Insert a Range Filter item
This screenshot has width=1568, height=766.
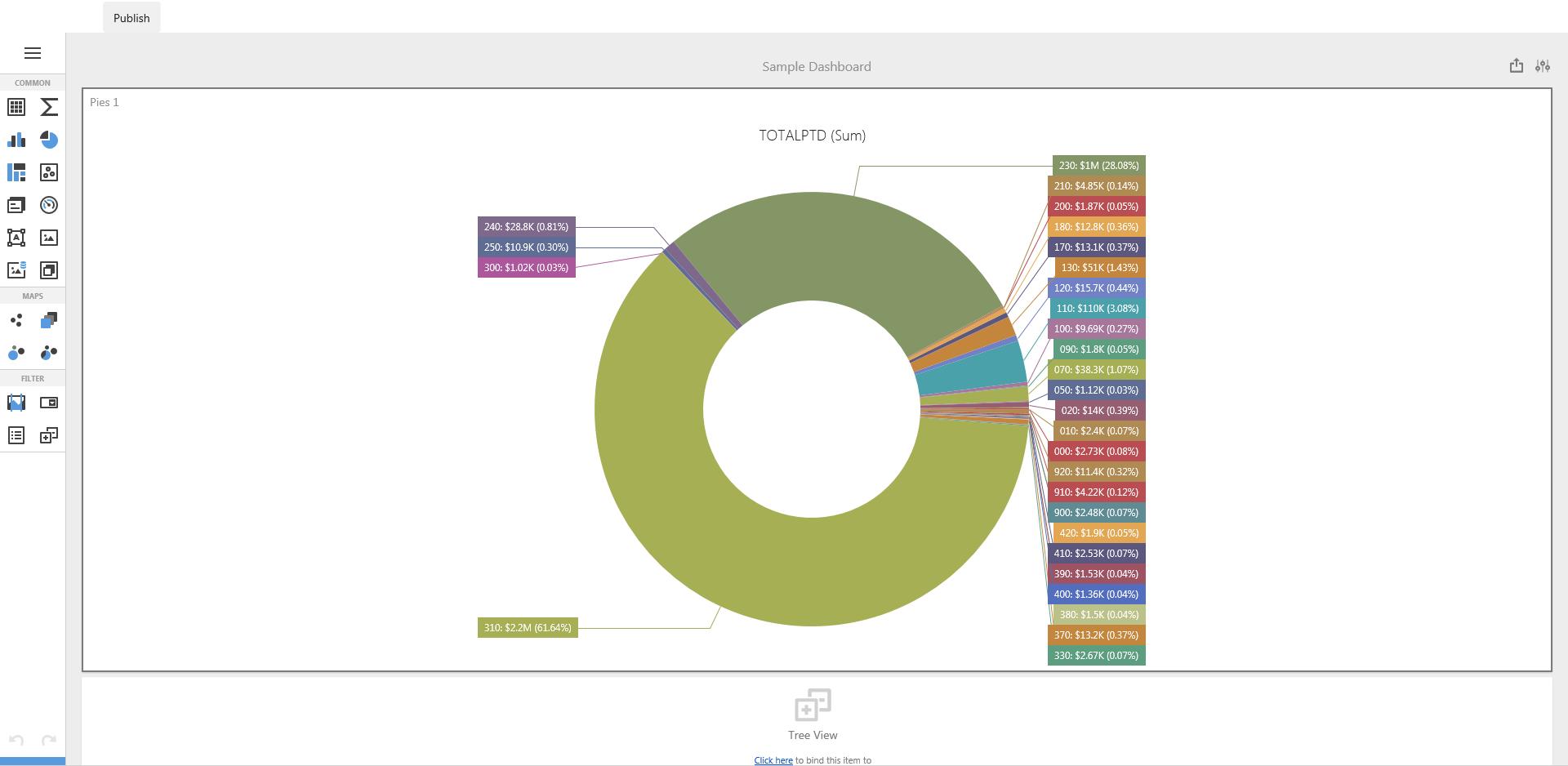[16, 403]
